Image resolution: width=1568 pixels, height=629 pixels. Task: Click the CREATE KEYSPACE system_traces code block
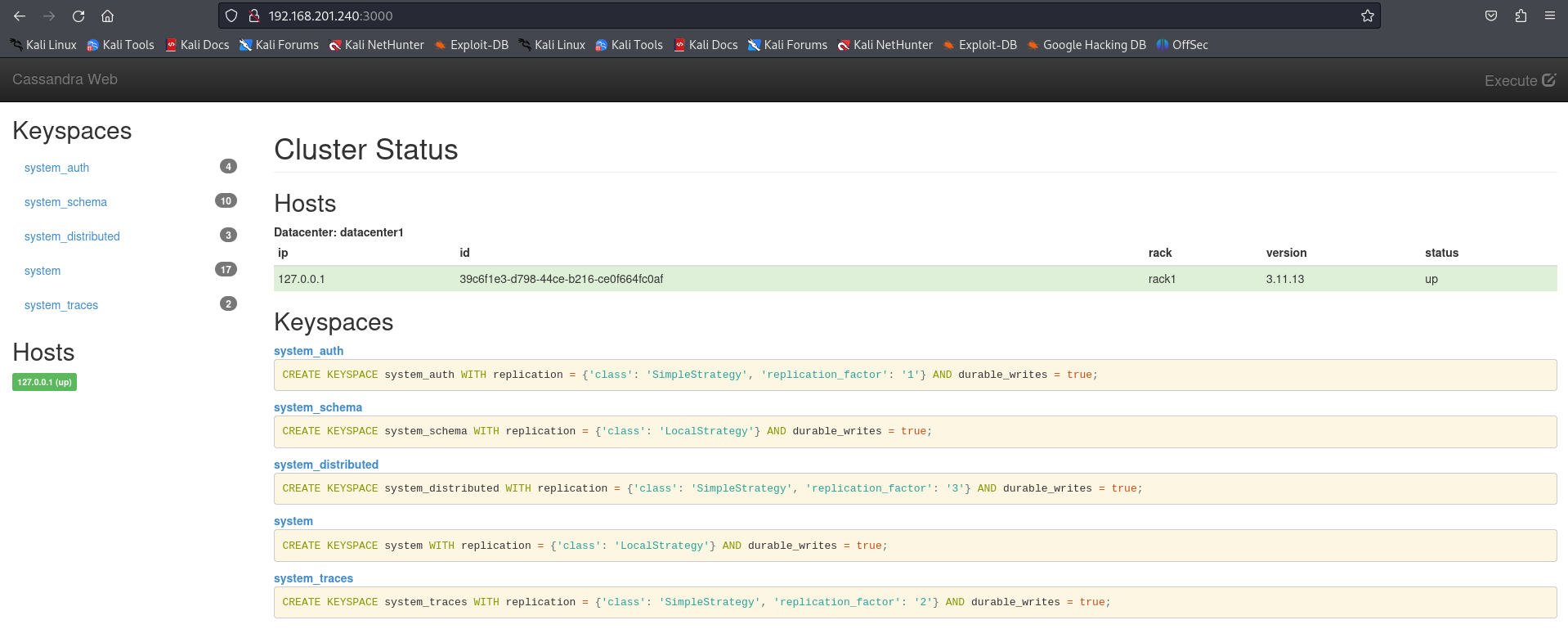915,602
